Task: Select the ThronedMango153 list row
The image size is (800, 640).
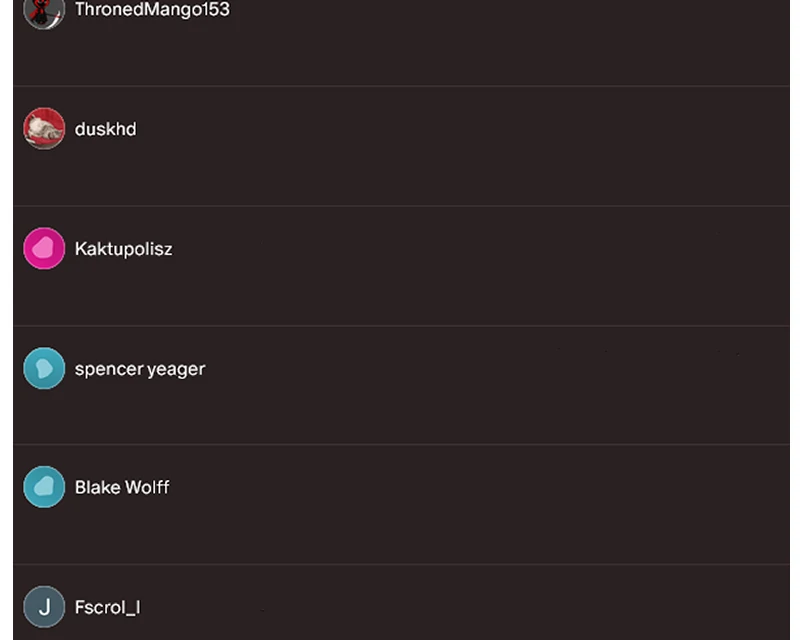Action: (401, 43)
